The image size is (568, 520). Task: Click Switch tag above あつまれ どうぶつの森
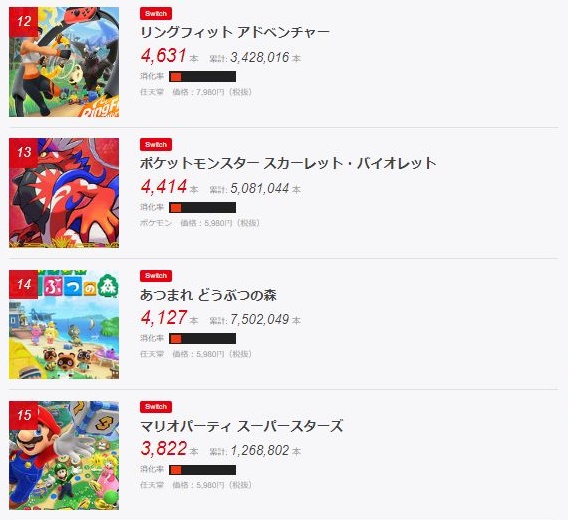pos(156,276)
